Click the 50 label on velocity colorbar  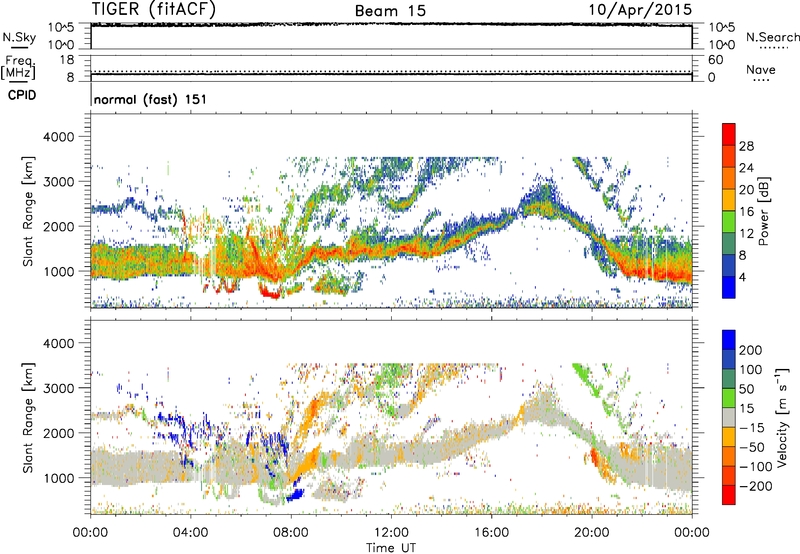746,389
